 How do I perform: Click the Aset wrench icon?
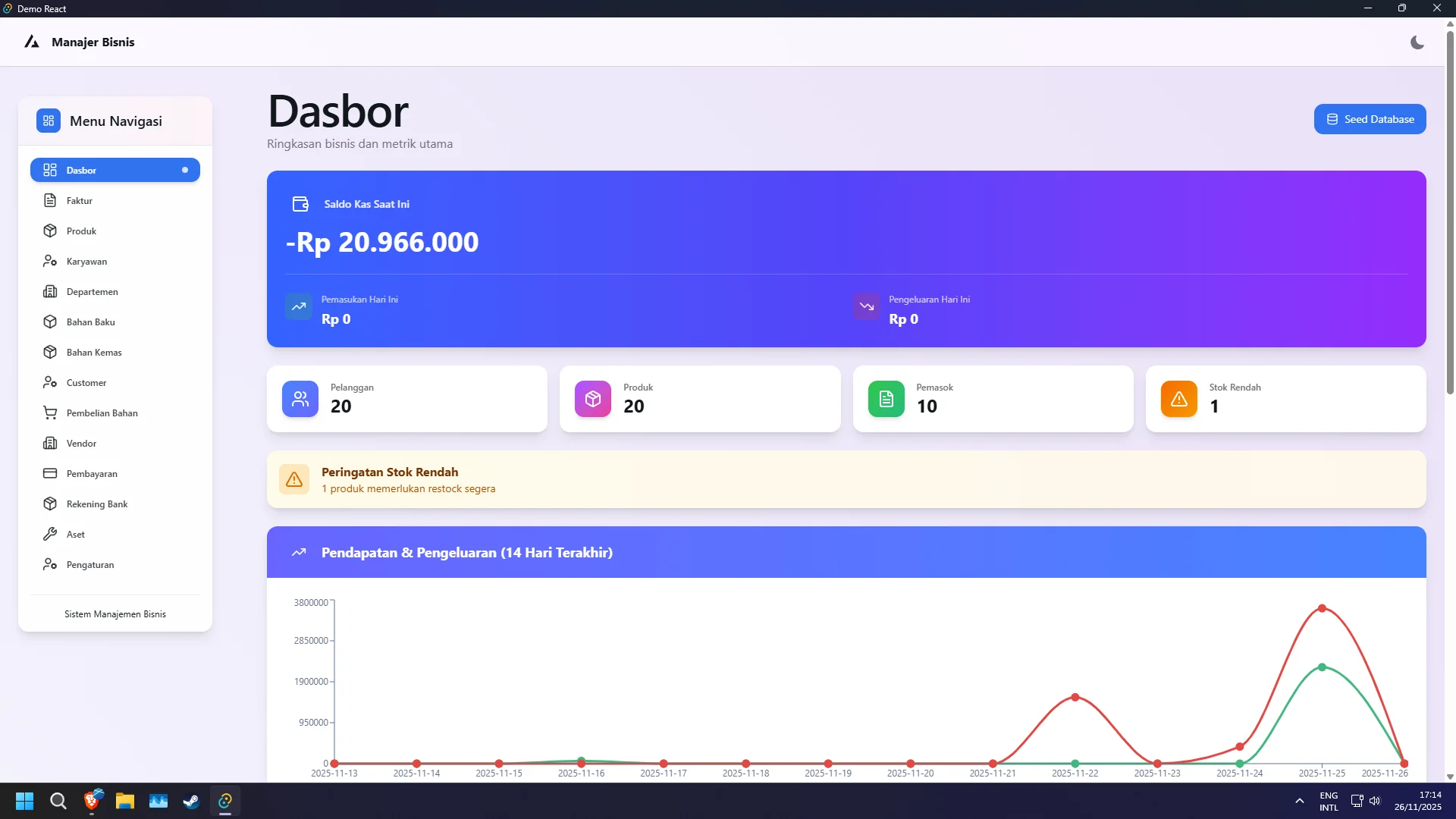point(50,534)
